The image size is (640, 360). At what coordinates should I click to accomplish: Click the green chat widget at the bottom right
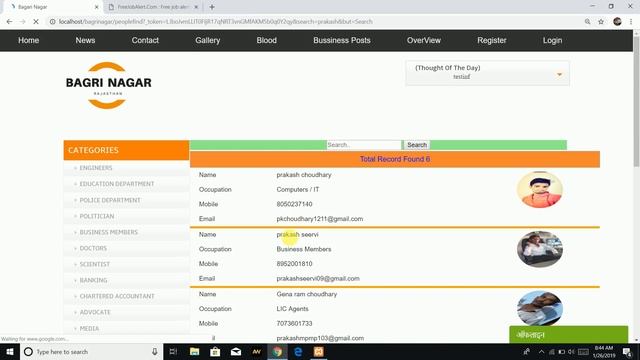(x=569, y=334)
